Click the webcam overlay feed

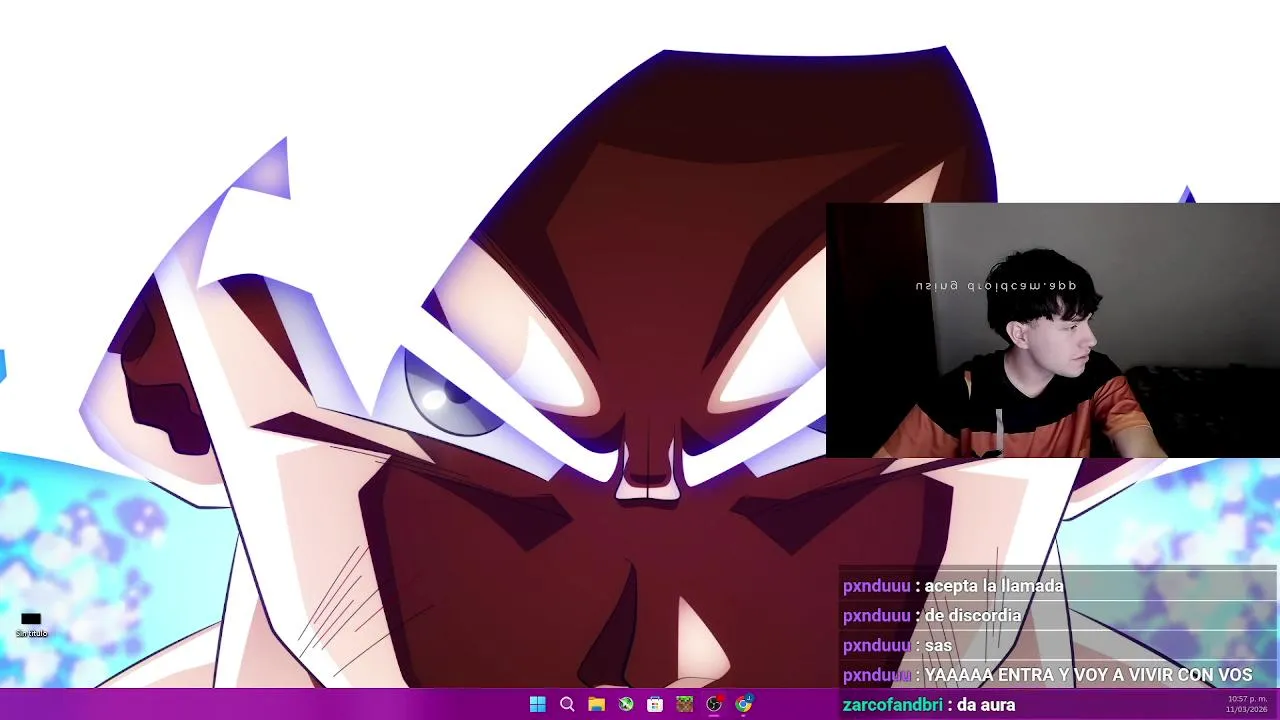[1053, 330]
